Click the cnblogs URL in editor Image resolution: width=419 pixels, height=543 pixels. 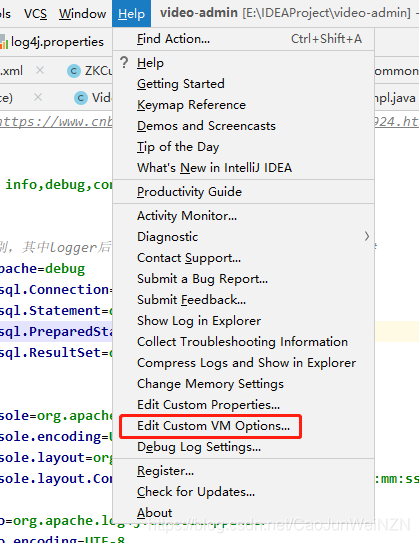click(x=56, y=122)
